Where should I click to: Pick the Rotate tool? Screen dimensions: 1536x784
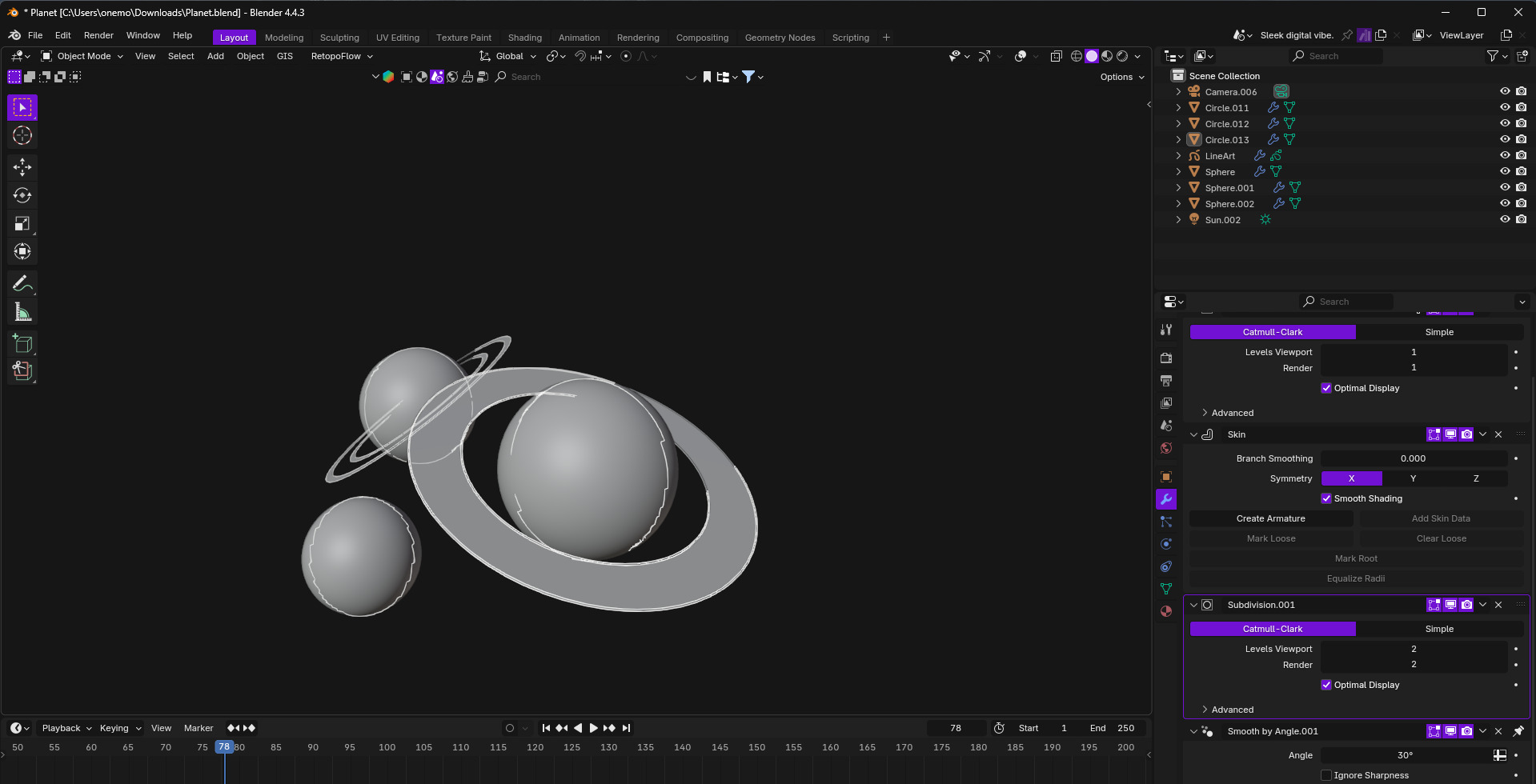click(22, 195)
